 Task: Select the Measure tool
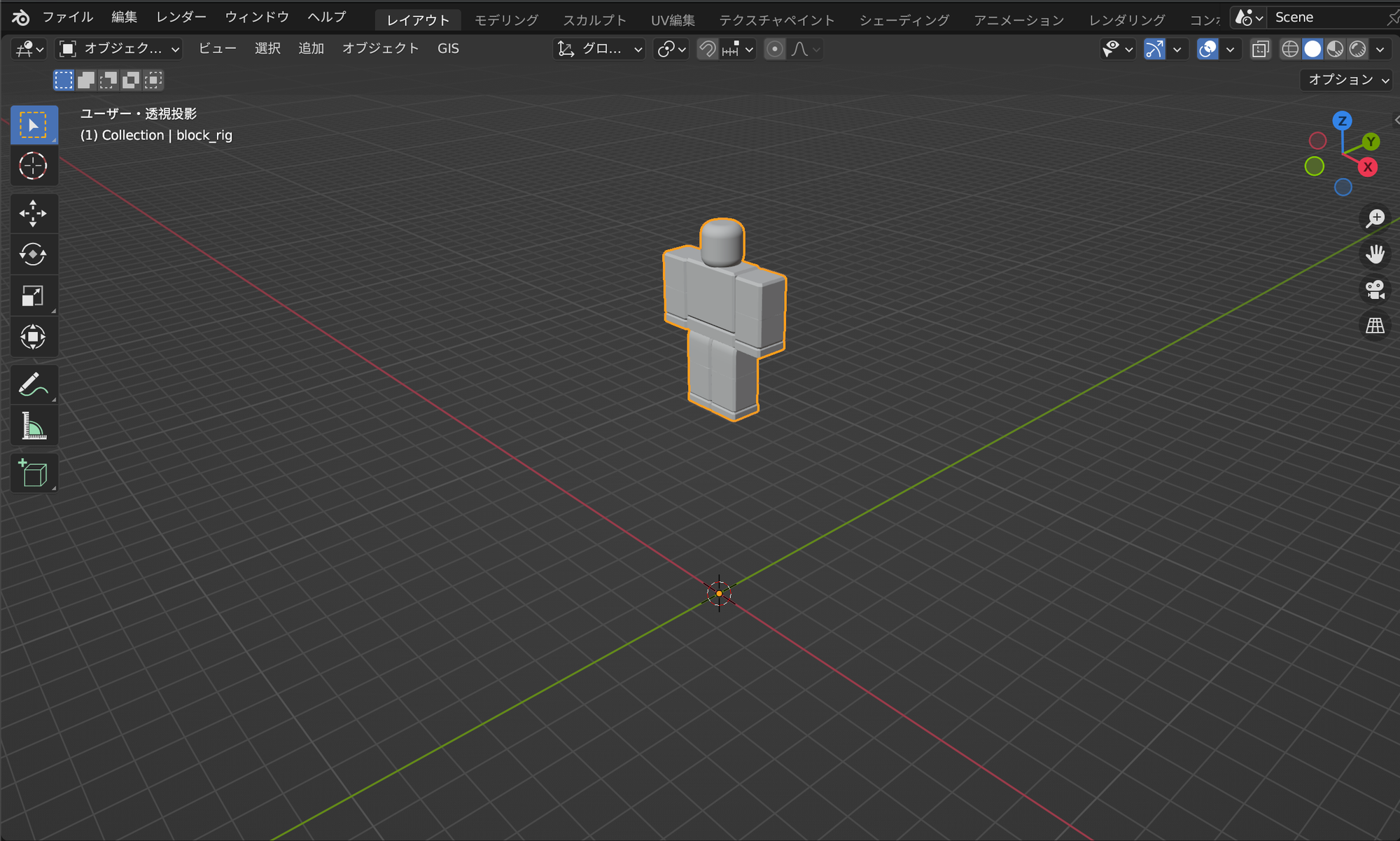coord(34,425)
